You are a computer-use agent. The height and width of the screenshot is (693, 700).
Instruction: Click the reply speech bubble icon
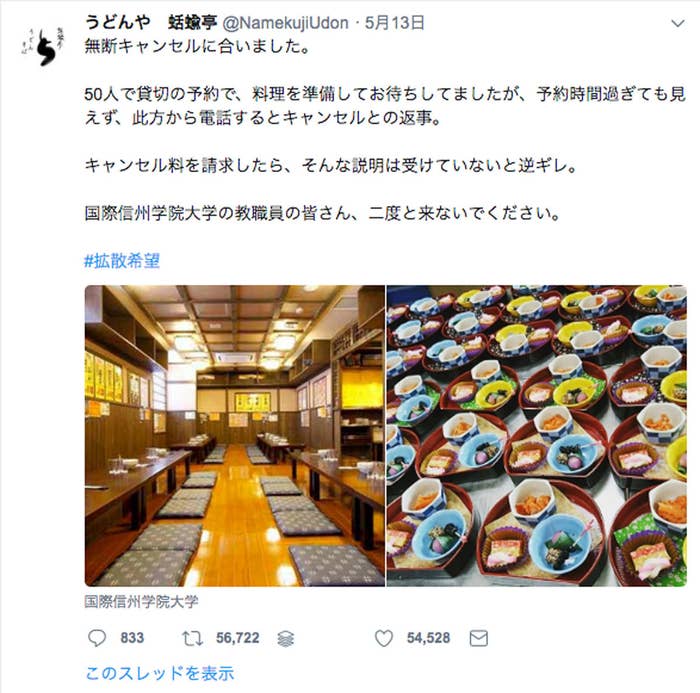(x=97, y=638)
